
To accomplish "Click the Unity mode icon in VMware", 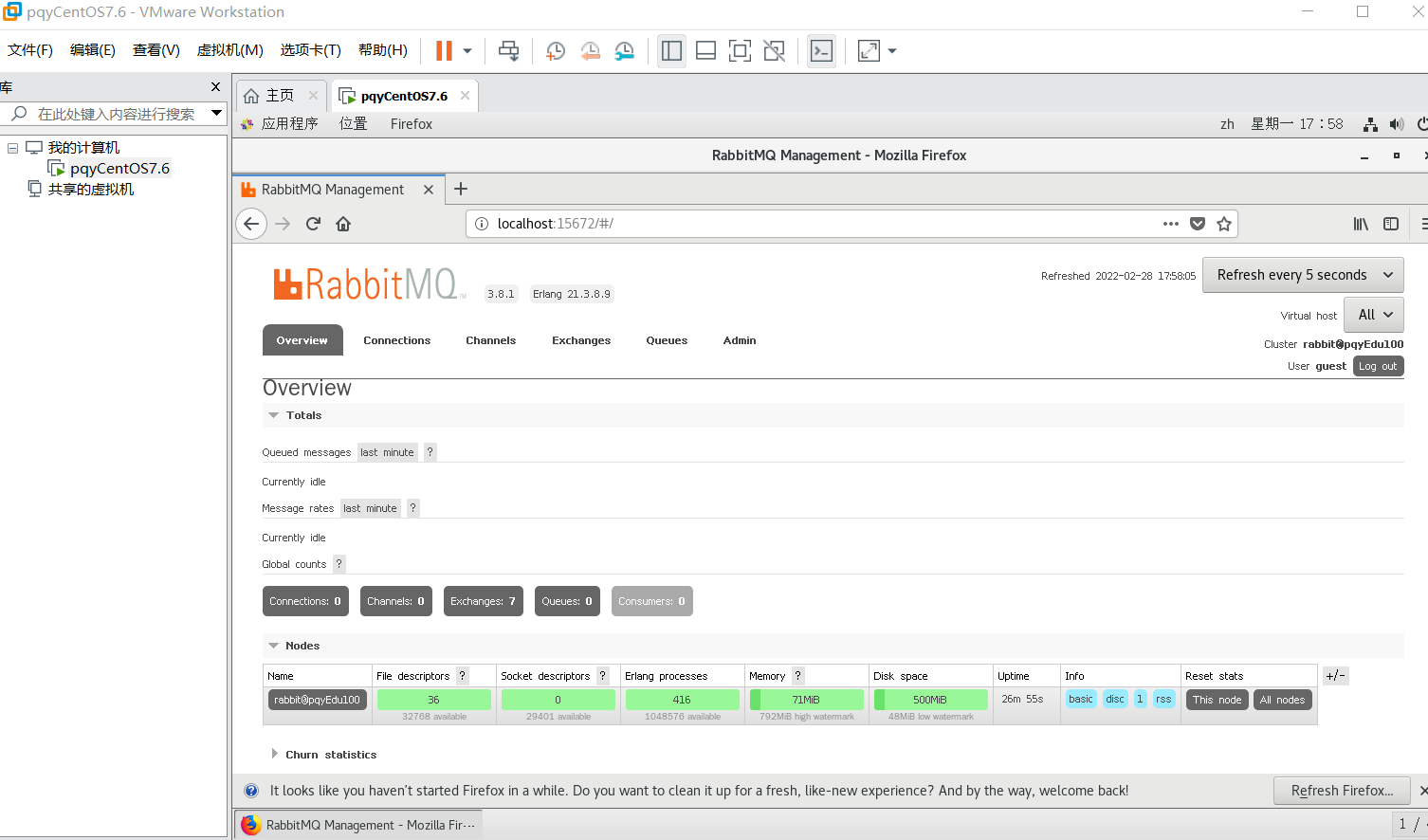I will pyautogui.click(x=774, y=51).
